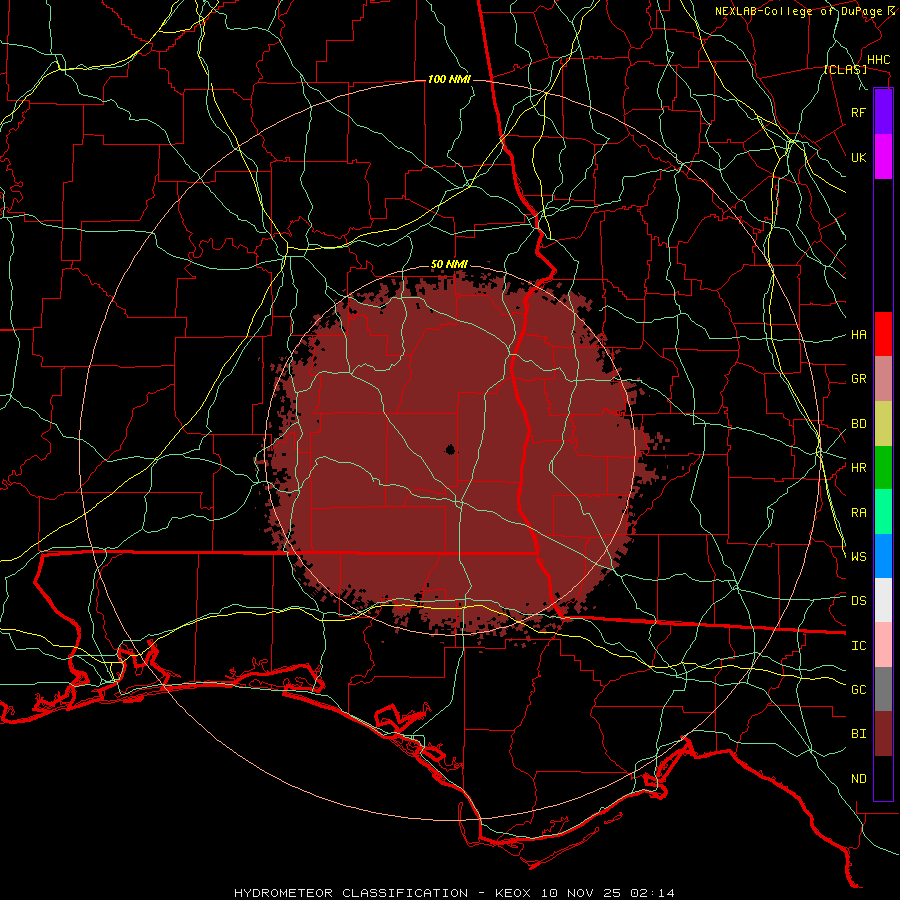Click the dark red BI legend swatch
Screen dimensions: 900x900
pyautogui.click(x=883, y=734)
